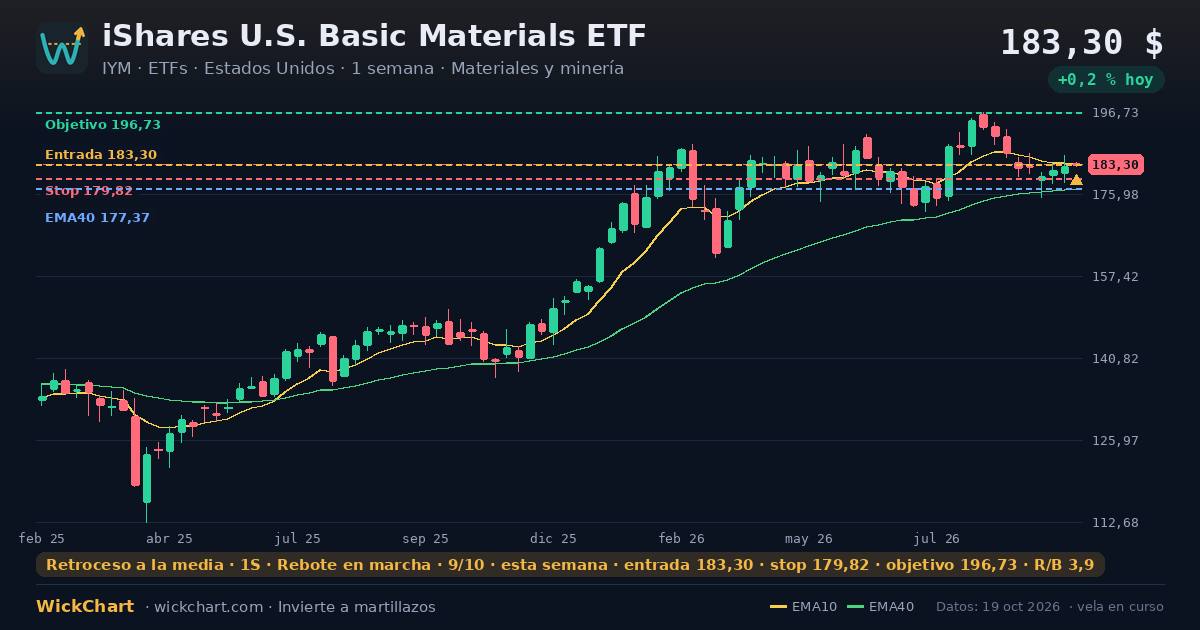Click the Entrada 183,30 label
1200x630 pixels.
(x=101, y=154)
